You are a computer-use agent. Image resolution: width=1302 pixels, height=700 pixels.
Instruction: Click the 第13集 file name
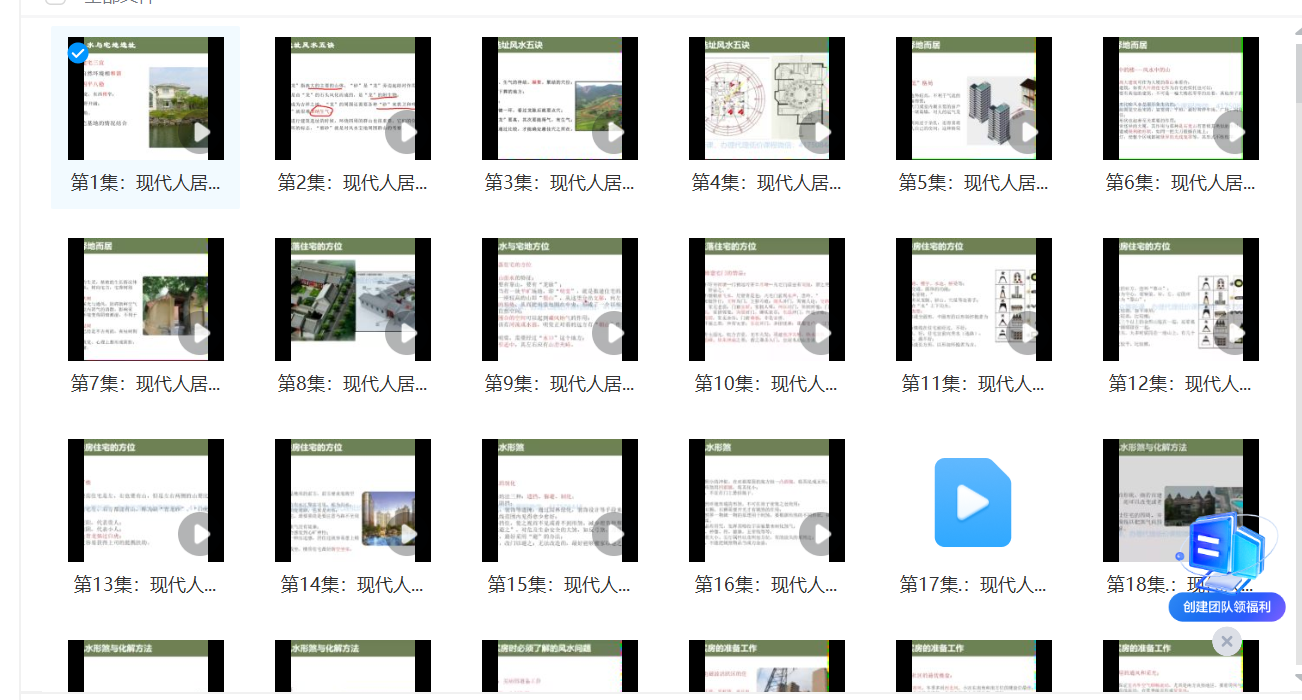(x=145, y=585)
